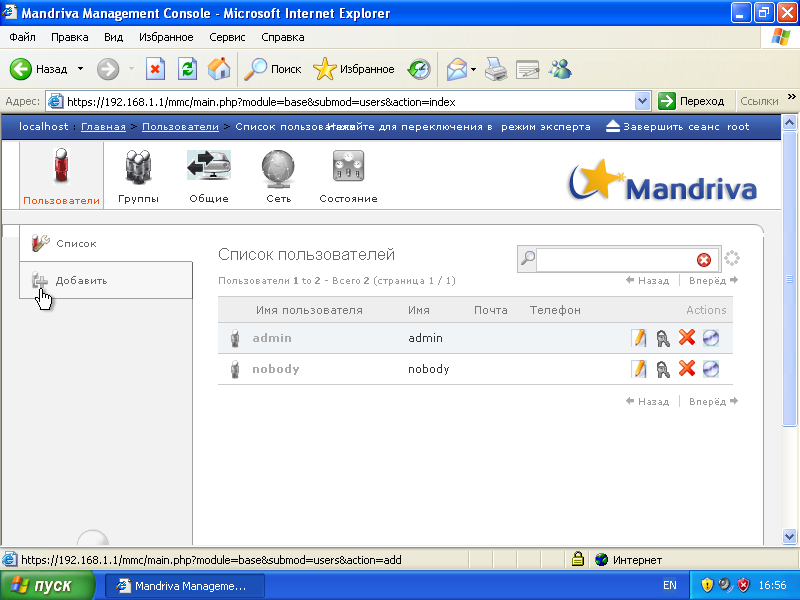Open the address bar dropdown
800x600 pixels.
point(642,102)
